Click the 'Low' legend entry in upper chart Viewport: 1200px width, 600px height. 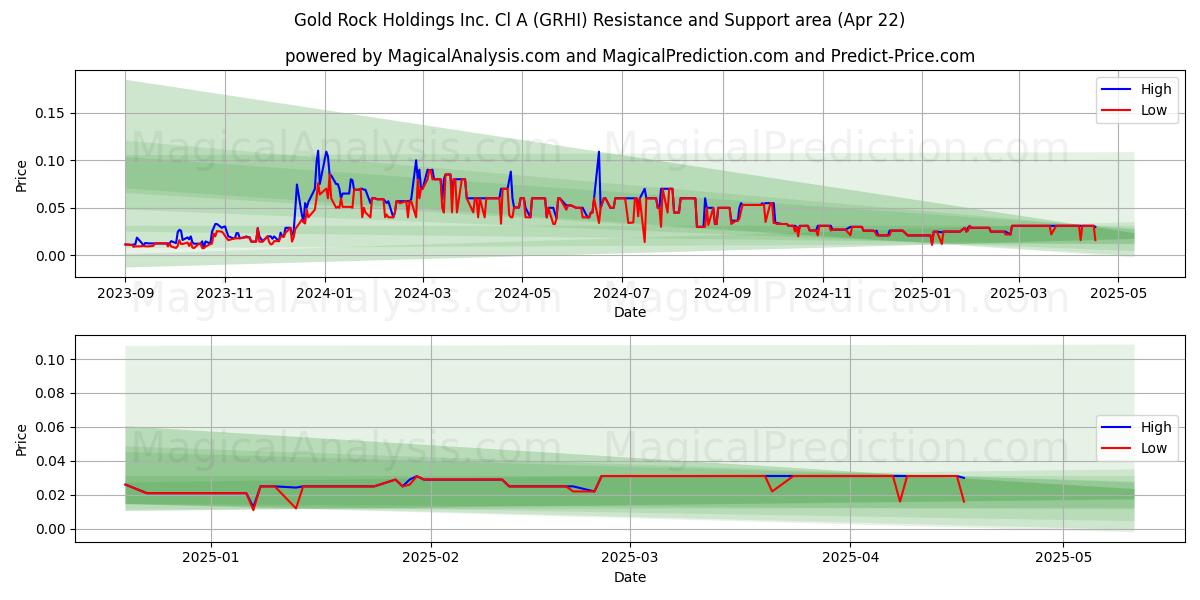pyautogui.click(x=1154, y=110)
